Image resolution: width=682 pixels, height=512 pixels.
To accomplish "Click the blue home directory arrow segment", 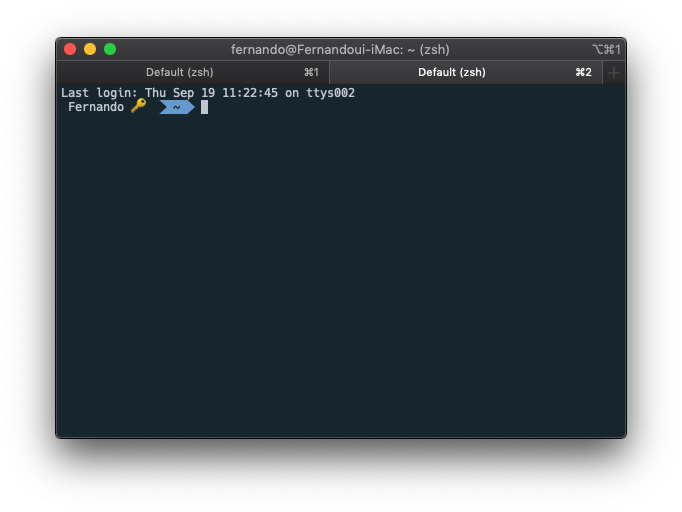I will 177,107.
